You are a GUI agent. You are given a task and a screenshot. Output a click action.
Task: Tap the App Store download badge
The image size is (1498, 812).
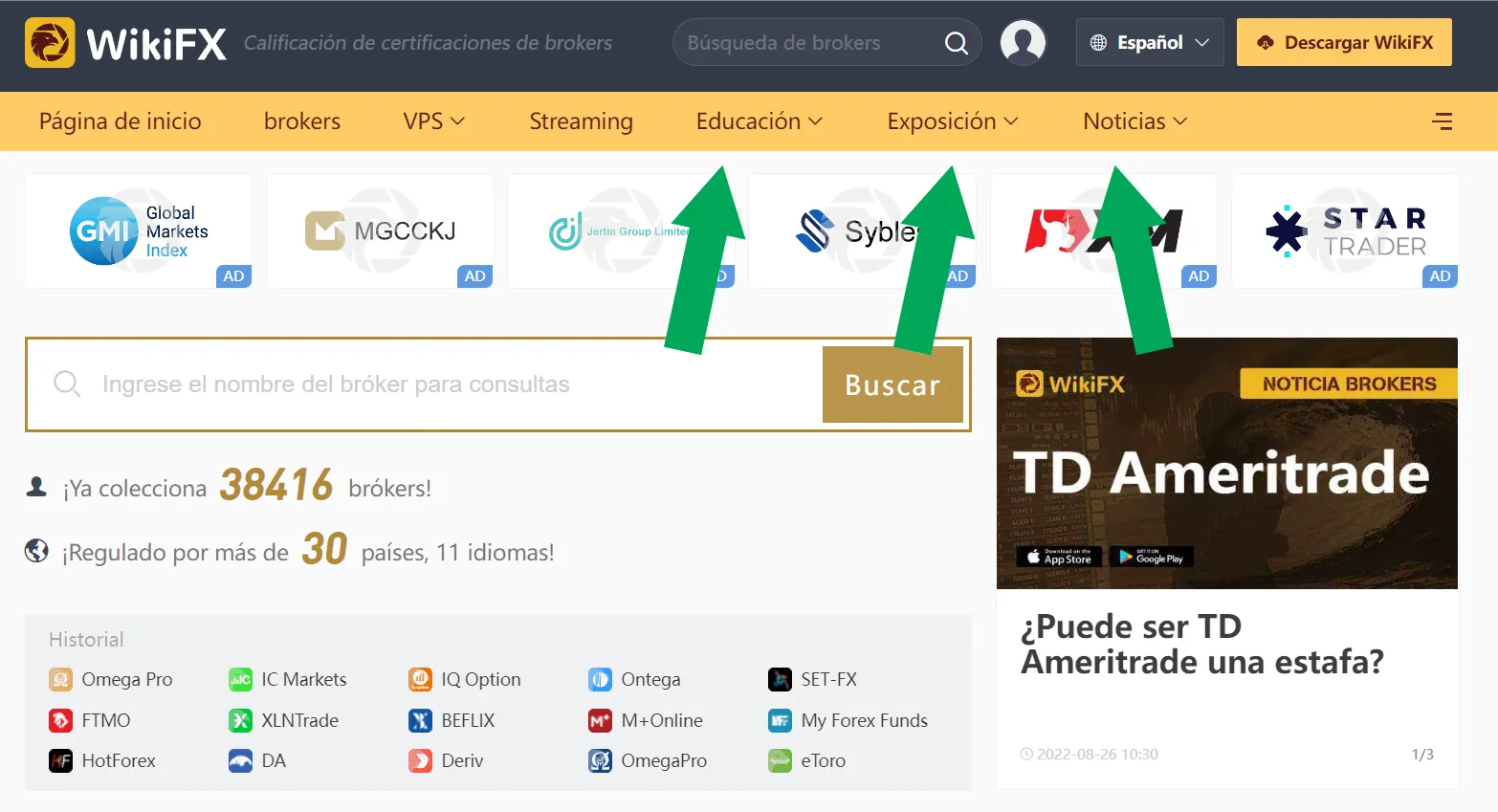(1059, 557)
